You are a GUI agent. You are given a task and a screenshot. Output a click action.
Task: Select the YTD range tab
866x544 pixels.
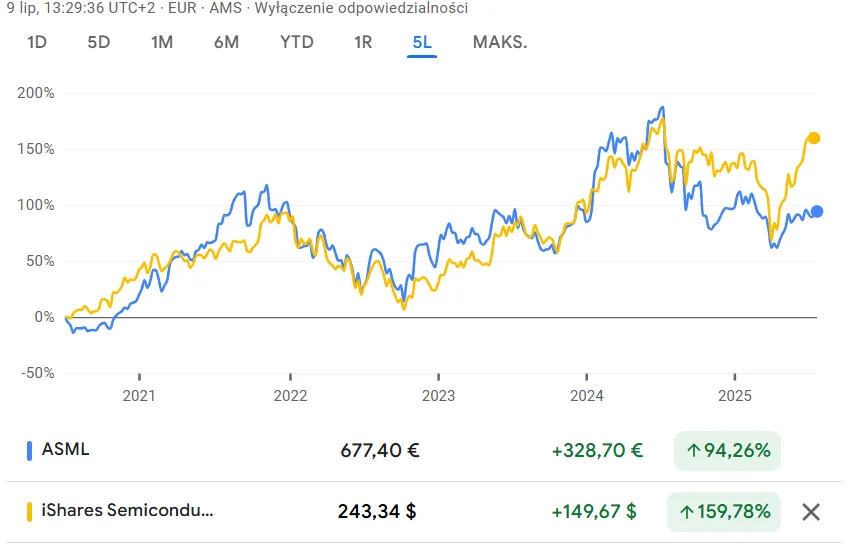coord(297,42)
